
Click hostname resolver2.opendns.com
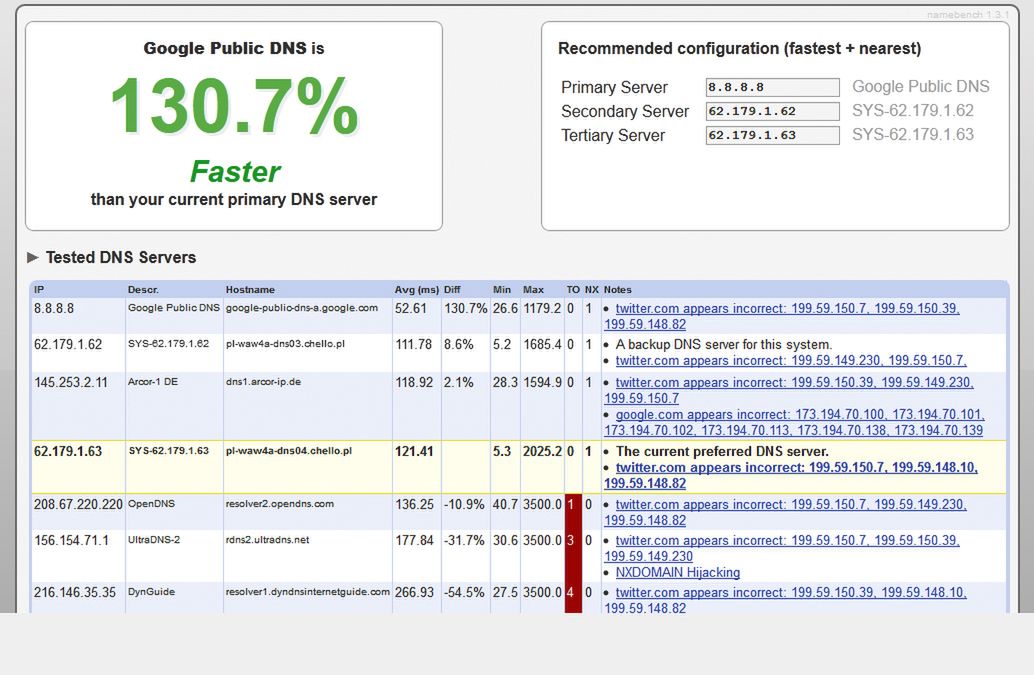point(280,504)
